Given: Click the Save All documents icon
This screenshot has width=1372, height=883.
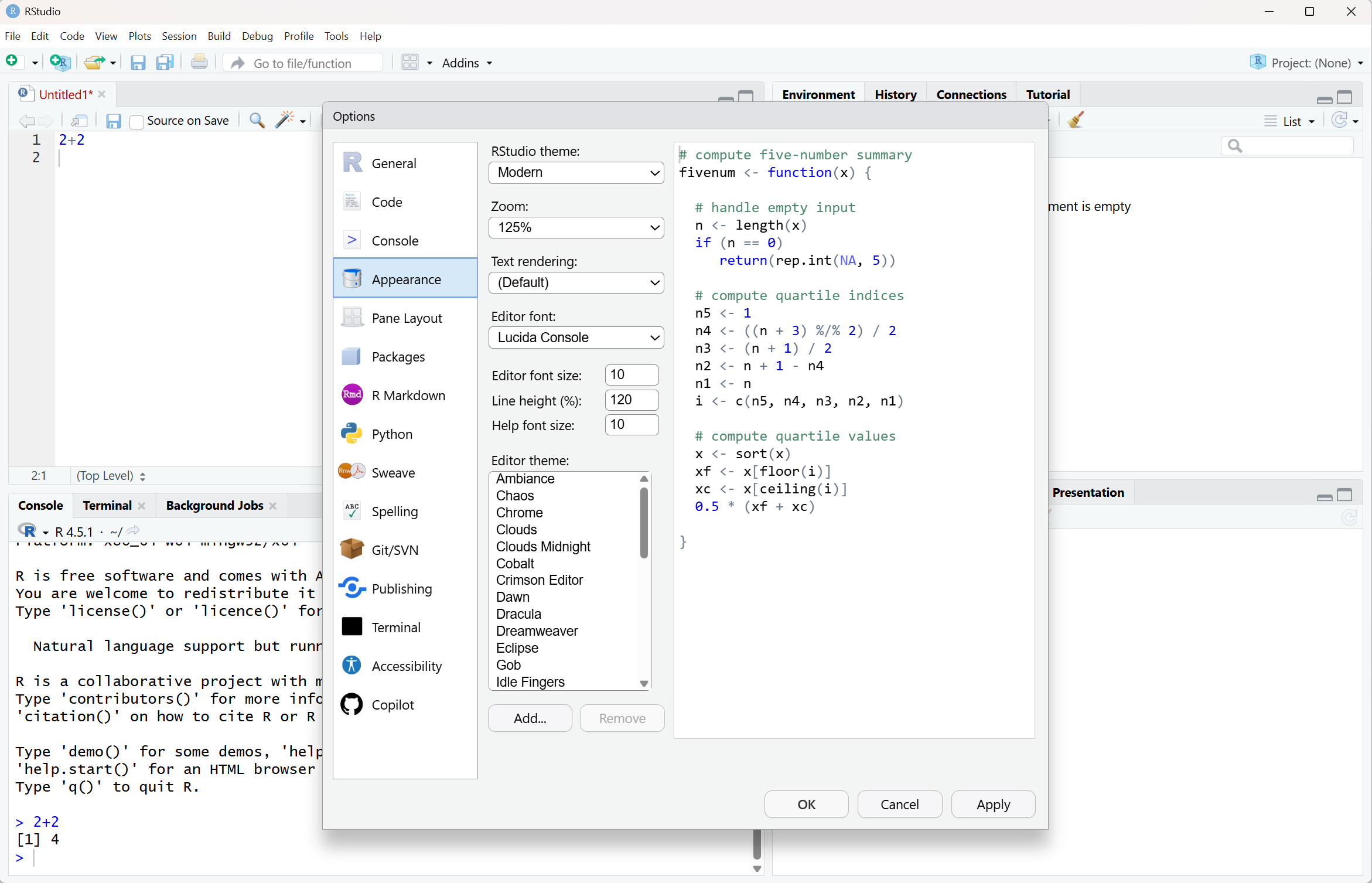Looking at the screenshot, I should [165, 62].
